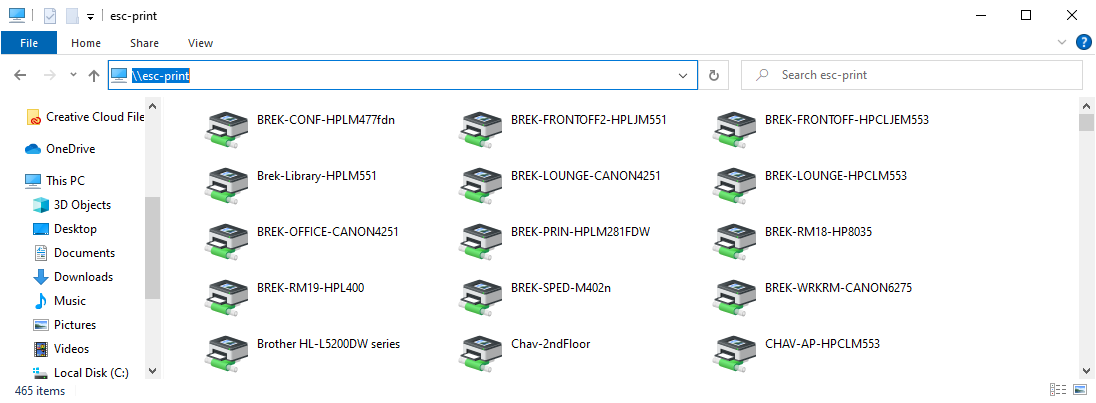Screen dimensions: 1096x403
Task: Open the recent locations dropdown arrow
Action: pyautogui.click(x=73, y=76)
